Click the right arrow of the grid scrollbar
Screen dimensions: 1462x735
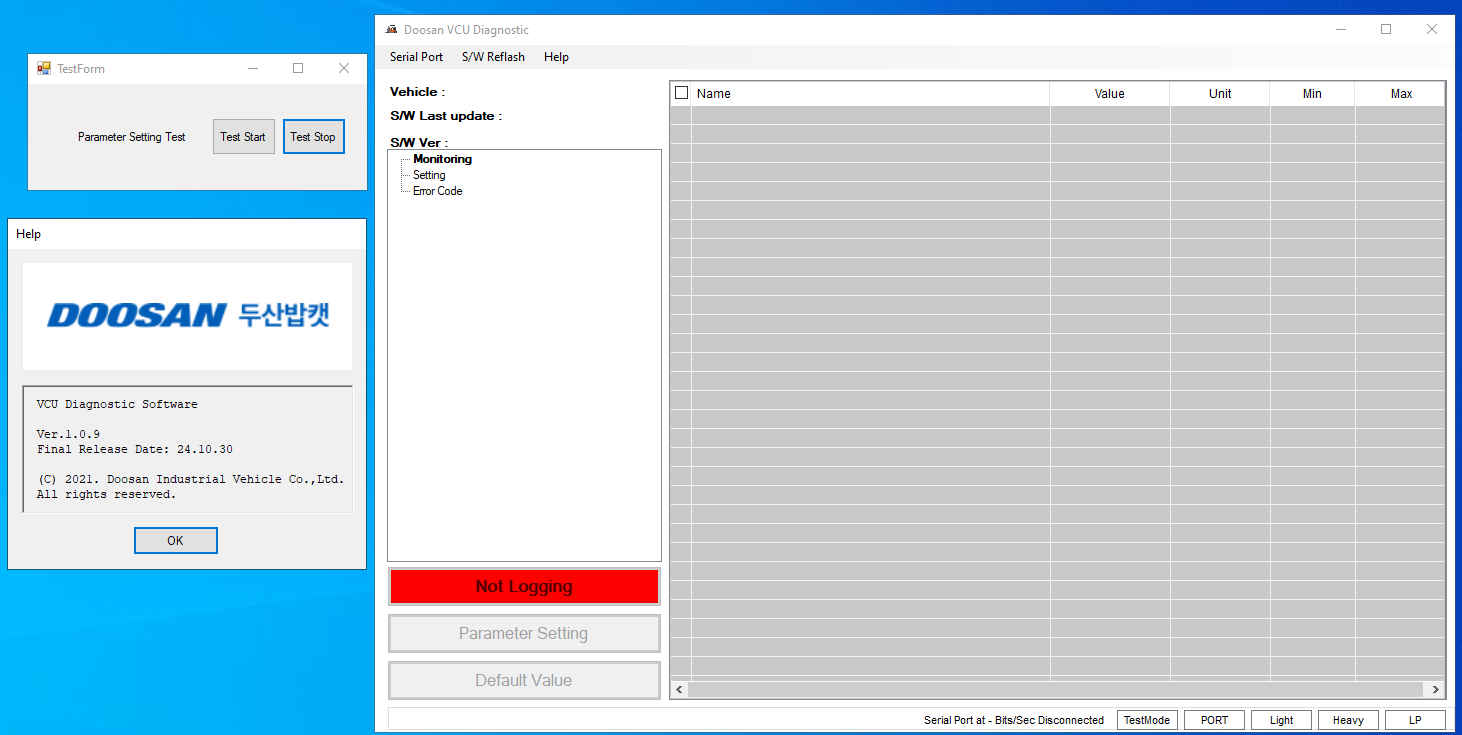tap(1434, 689)
